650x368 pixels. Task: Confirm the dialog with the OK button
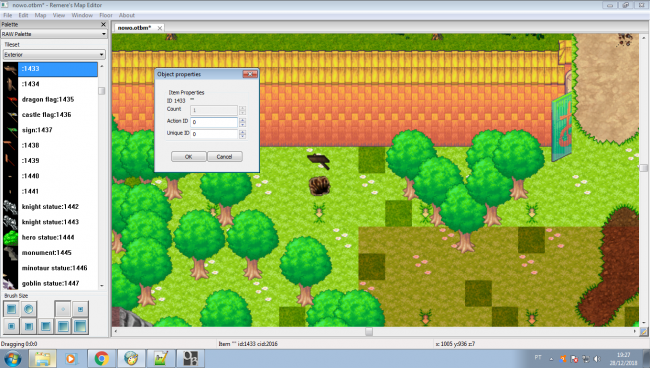click(189, 157)
